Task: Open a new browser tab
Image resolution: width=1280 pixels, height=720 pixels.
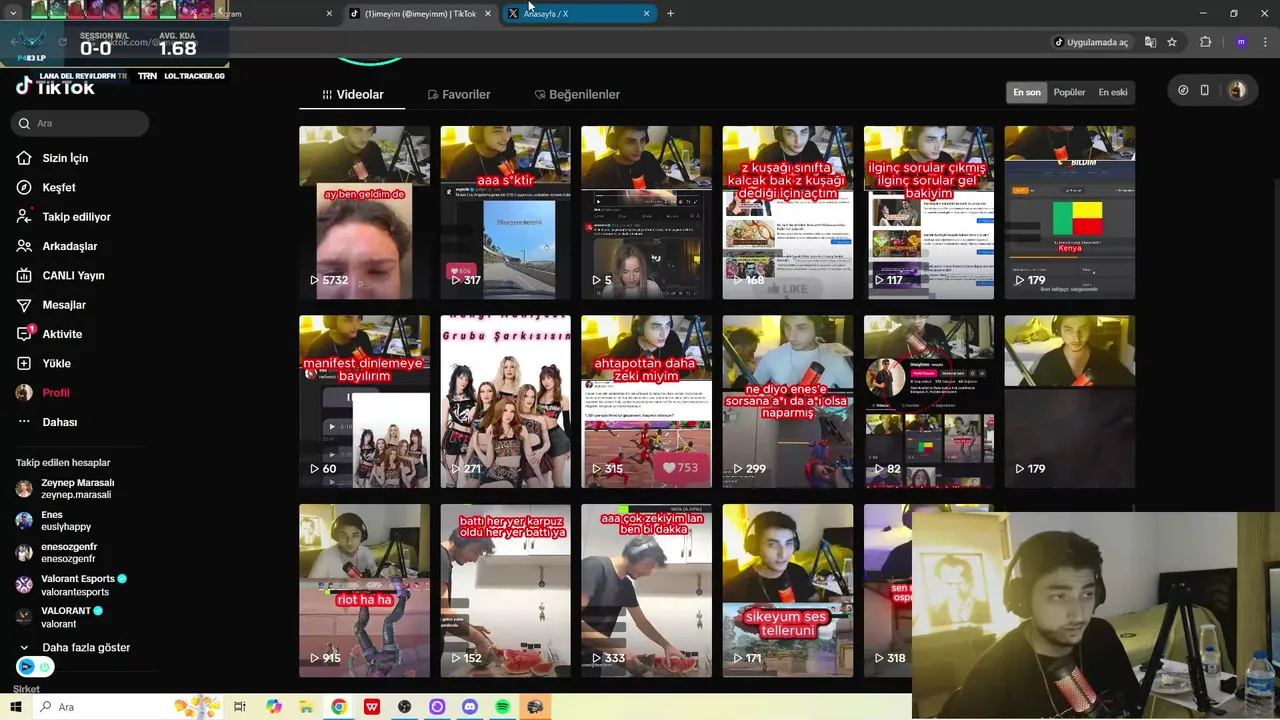Action: point(670,13)
